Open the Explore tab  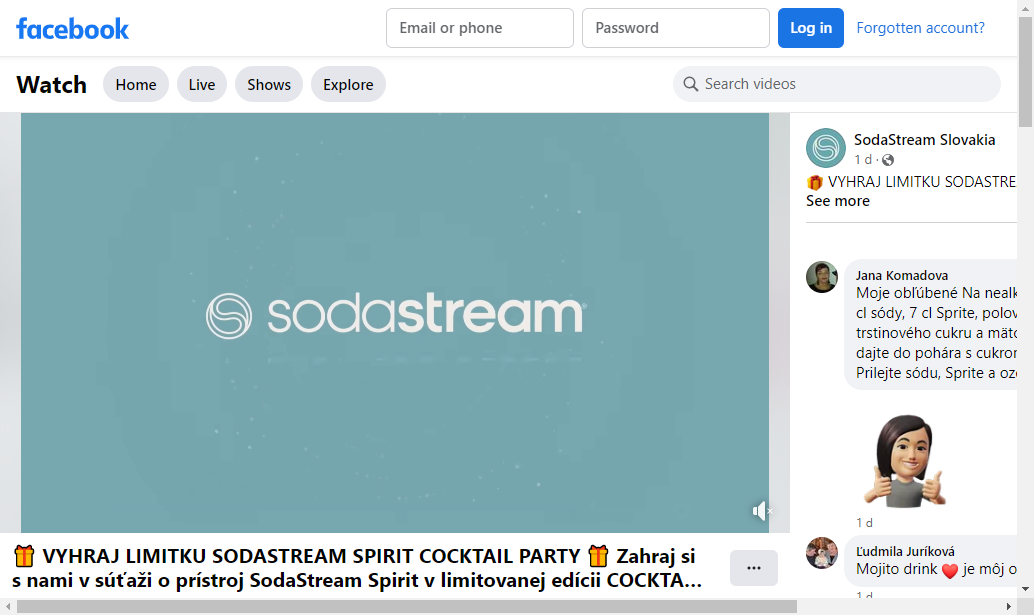point(348,84)
